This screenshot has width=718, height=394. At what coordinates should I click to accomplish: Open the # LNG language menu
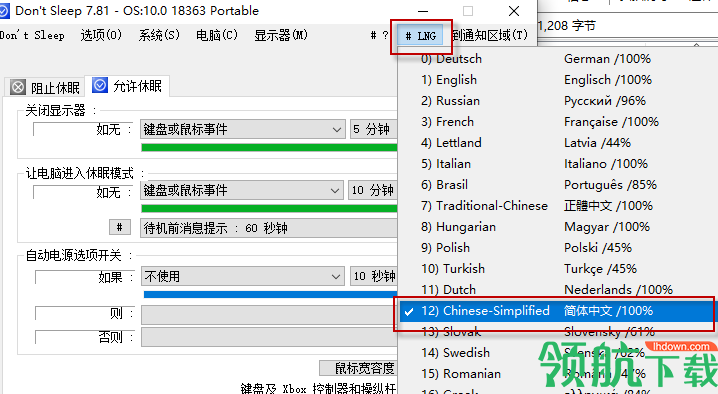(421, 36)
